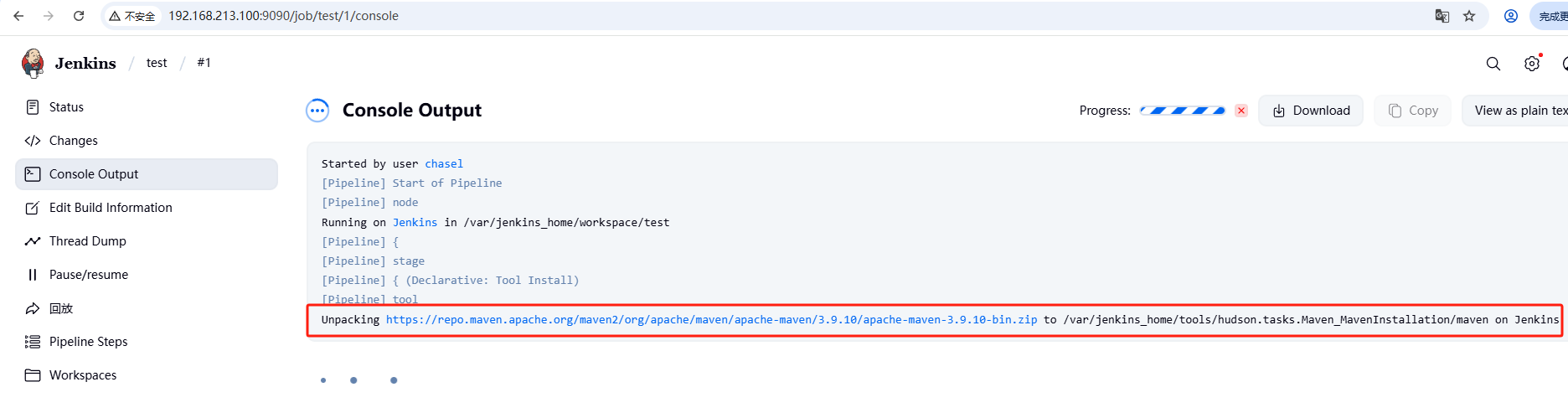
Task: Click the translate page icon
Action: pyautogui.click(x=1442, y=16)
